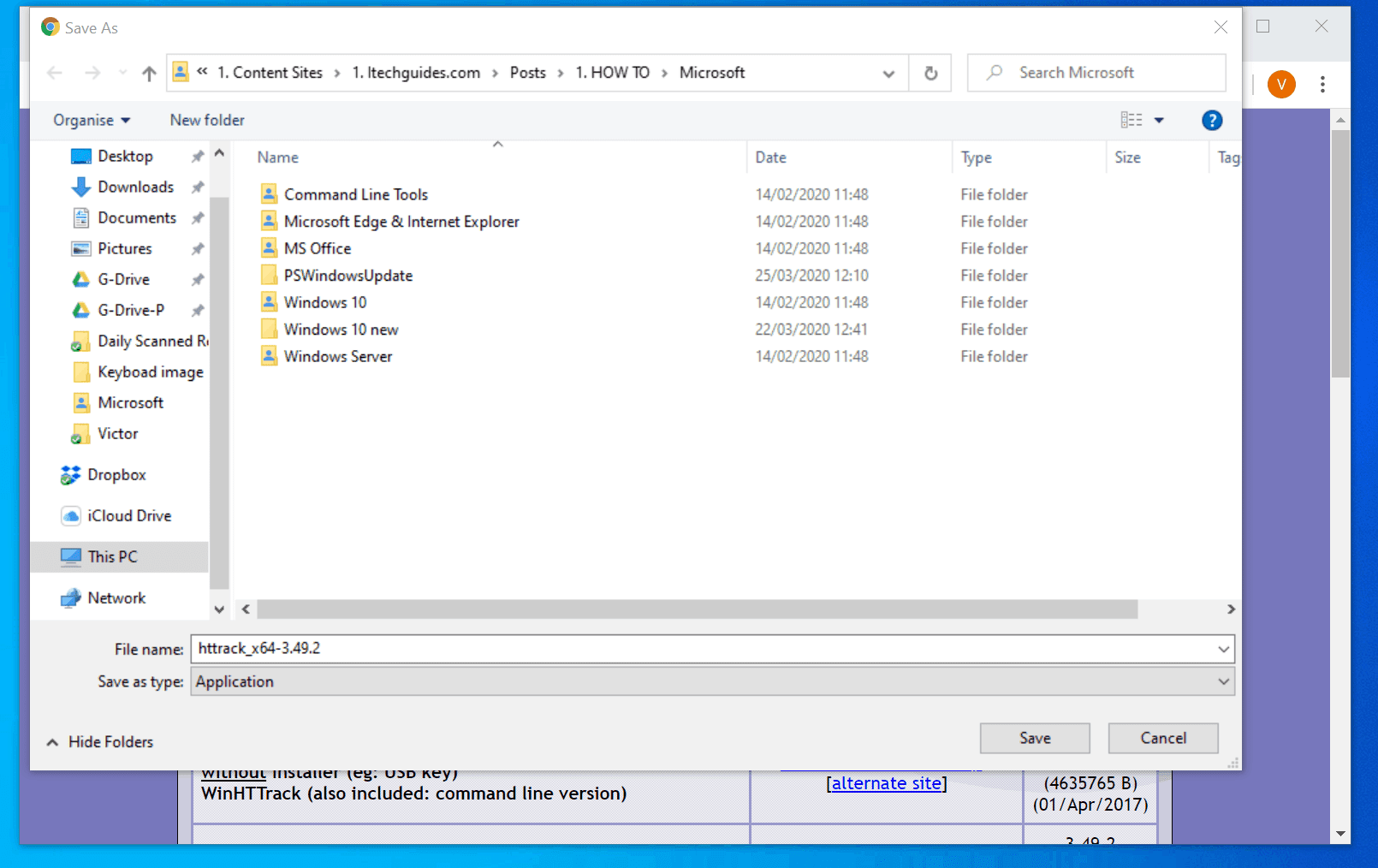
Task: Click 1. Content Sites in breadcrumb
Action: [270, 73]
